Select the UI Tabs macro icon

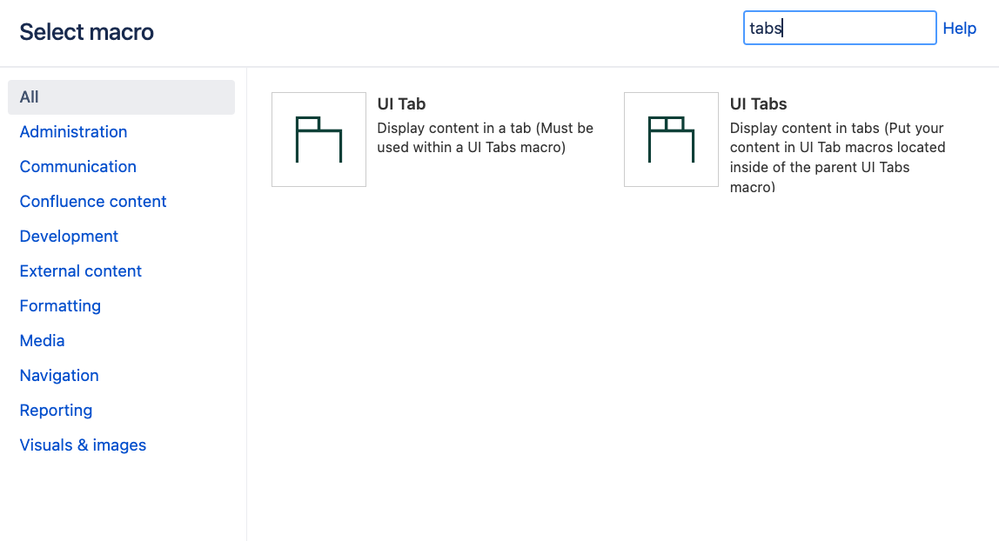[671, 140]
